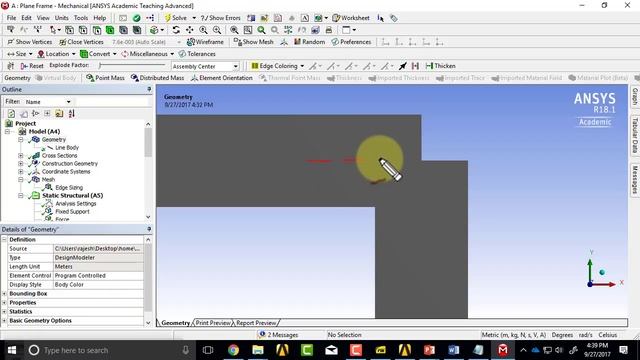Select Line Body in the outline
Image resolution: width=640 pixels, height=360 pixels.
(67, 147)
